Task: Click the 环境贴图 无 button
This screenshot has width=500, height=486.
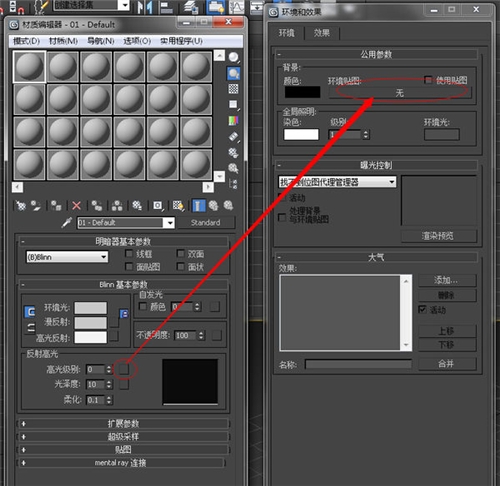Action: pos(400,92)
